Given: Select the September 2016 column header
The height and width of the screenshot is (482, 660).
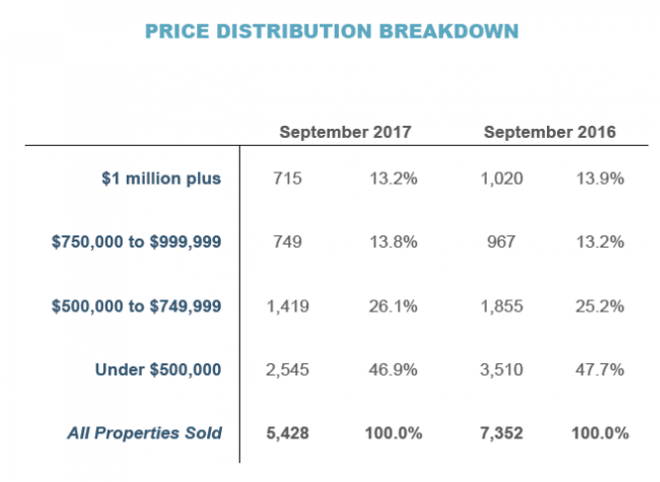Looking at the screenshot, I should [549, 132].
